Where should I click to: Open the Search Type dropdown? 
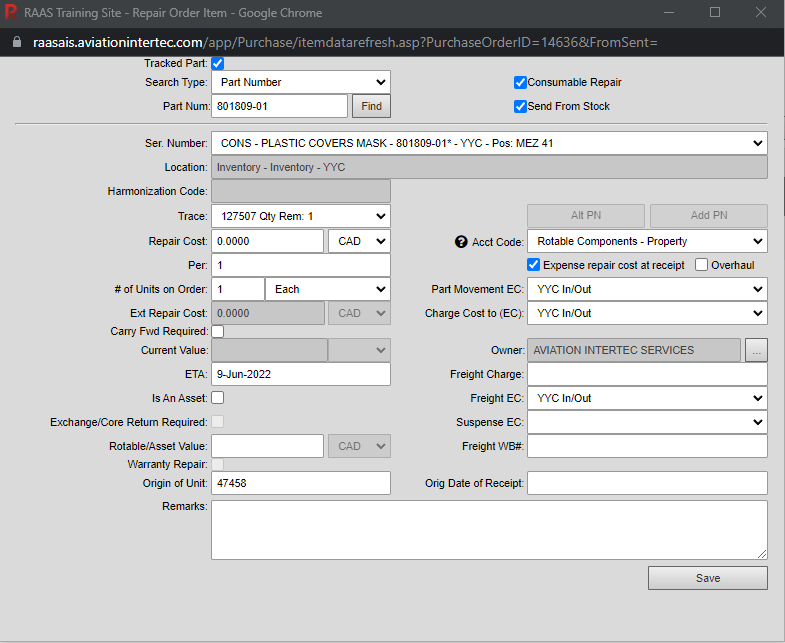(300, 82)
